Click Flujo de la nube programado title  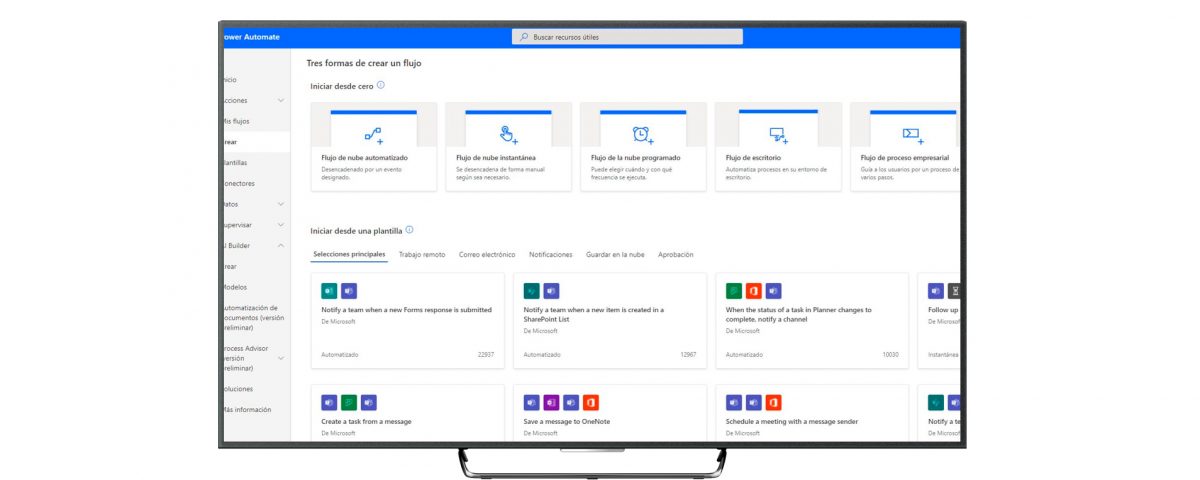click(x=635, y=158)
